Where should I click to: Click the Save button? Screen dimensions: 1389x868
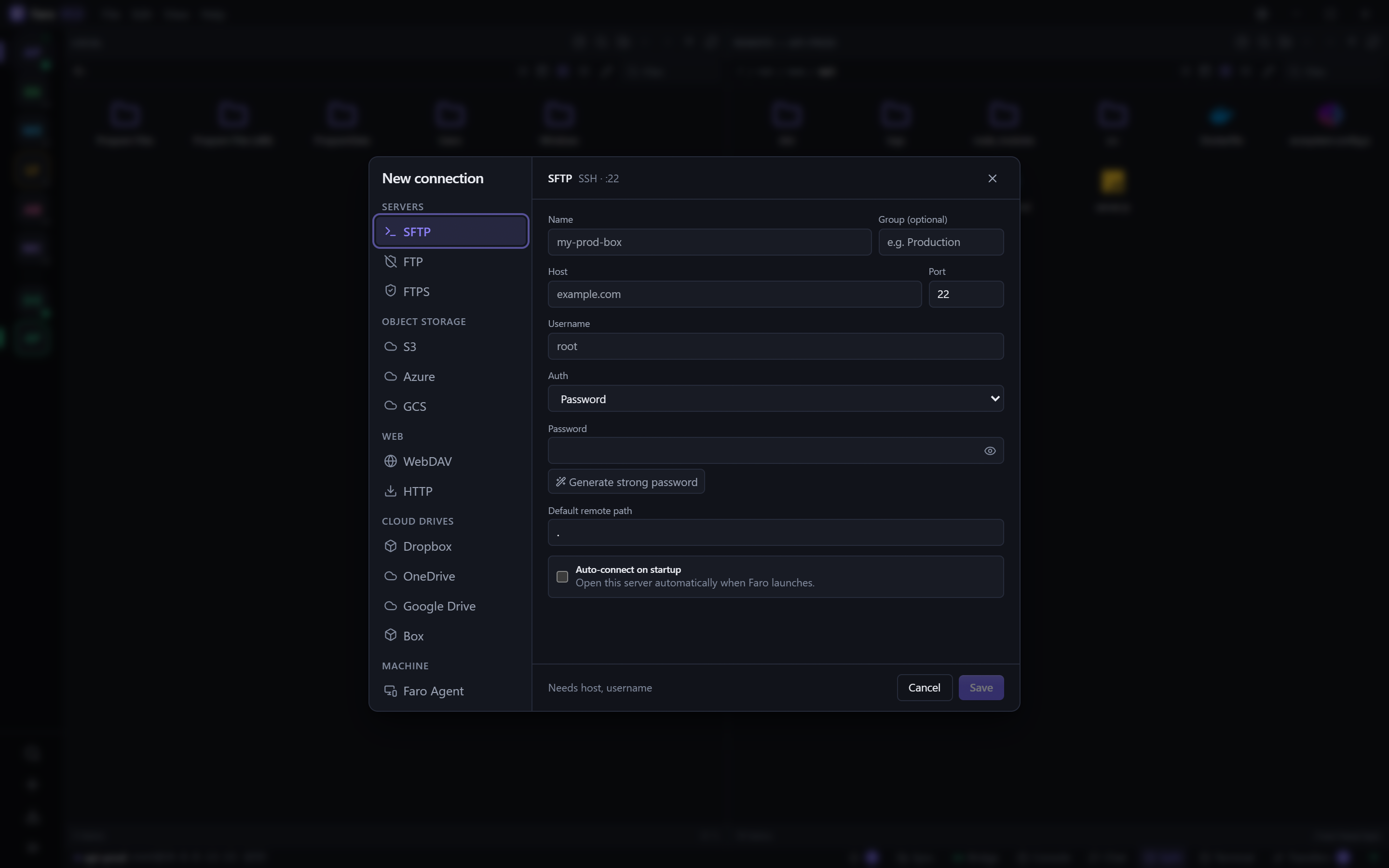pyautogui.click(x=981, y=688)
